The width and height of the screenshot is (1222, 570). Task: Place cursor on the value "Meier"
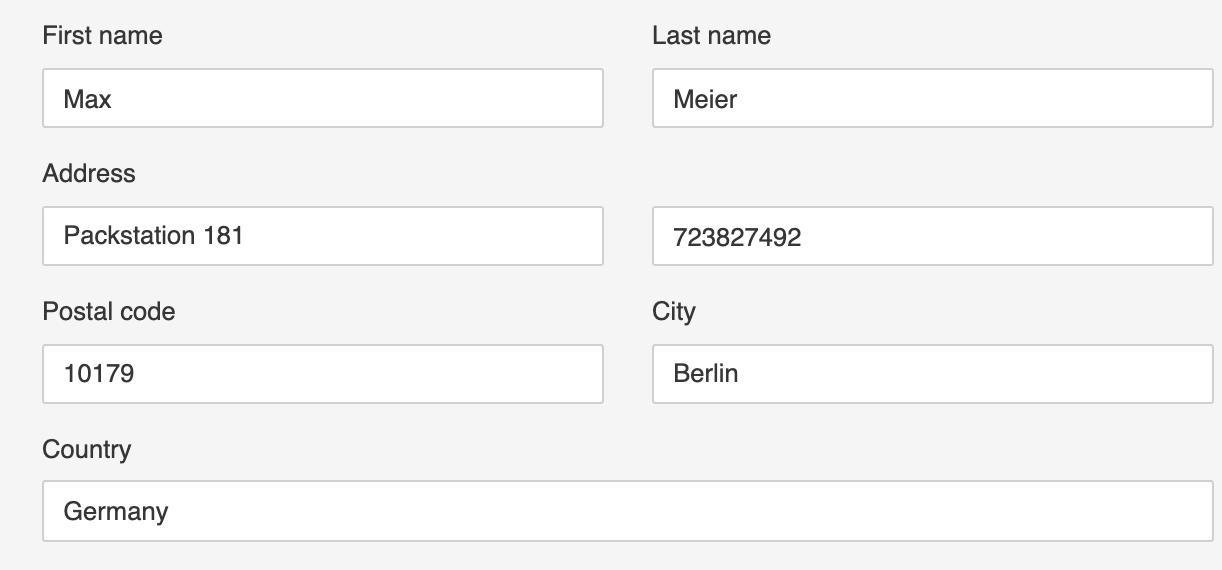click(705, 99)
